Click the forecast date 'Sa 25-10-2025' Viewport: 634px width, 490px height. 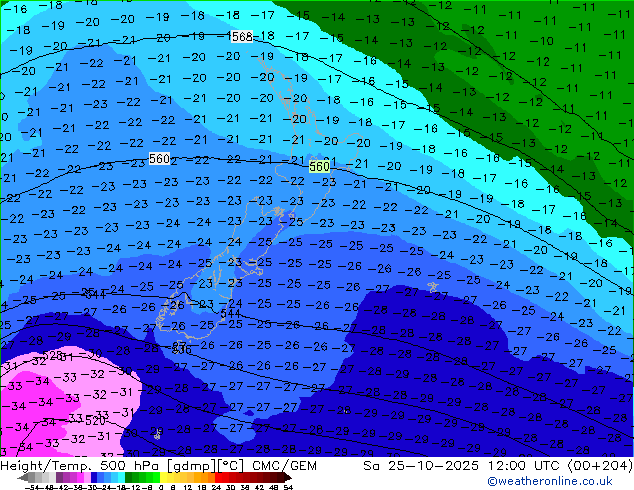[421, 466]
